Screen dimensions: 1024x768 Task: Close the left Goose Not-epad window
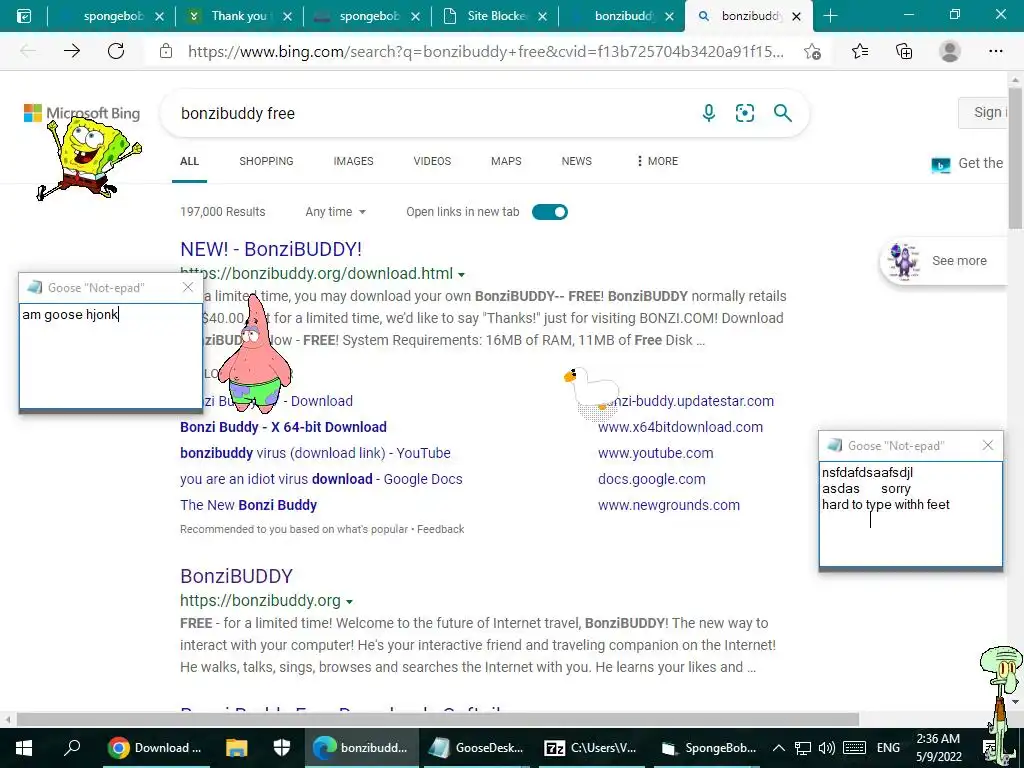(x=188, y=287)
